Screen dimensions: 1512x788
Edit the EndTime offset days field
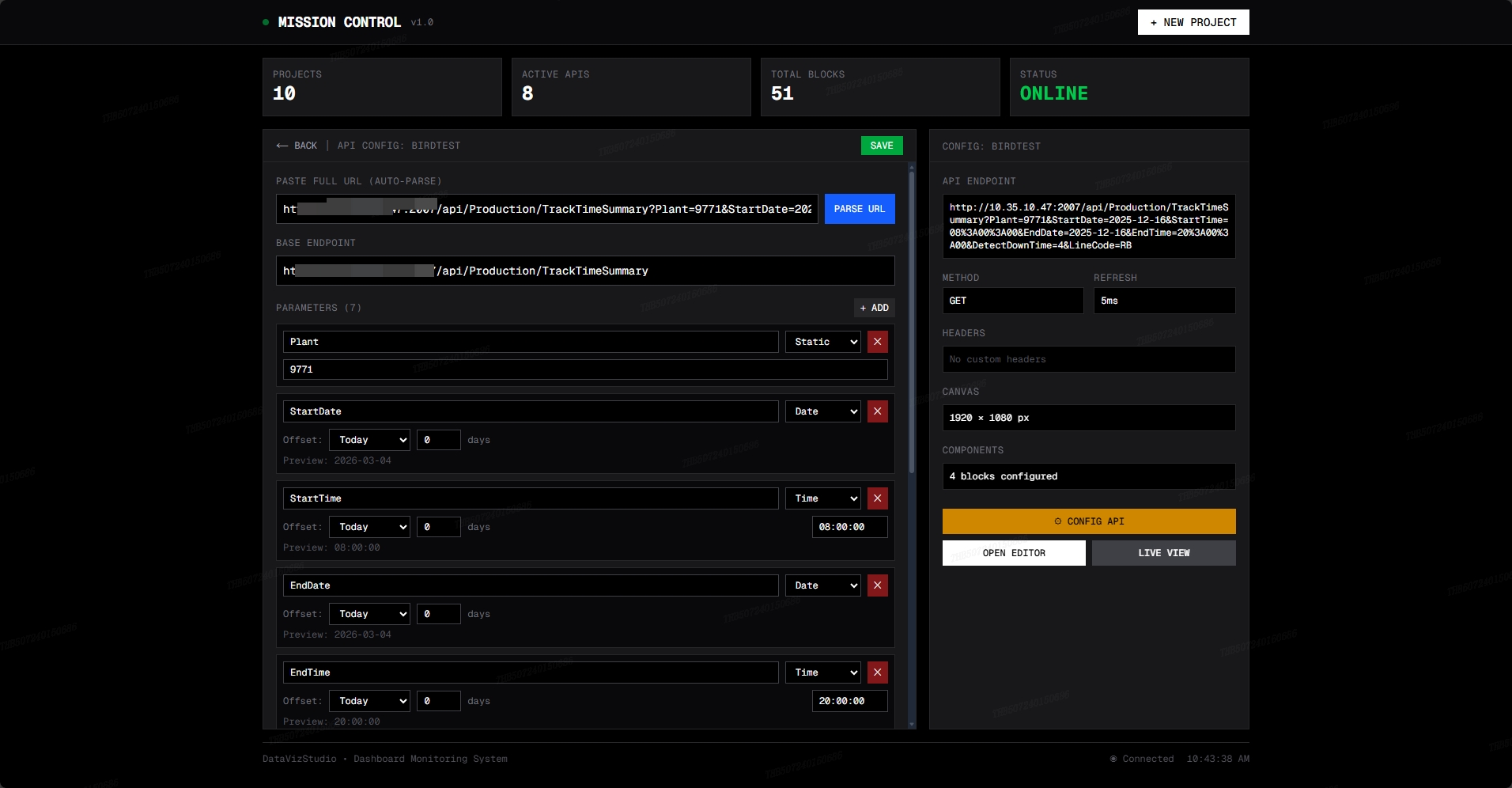coord(438,701)
